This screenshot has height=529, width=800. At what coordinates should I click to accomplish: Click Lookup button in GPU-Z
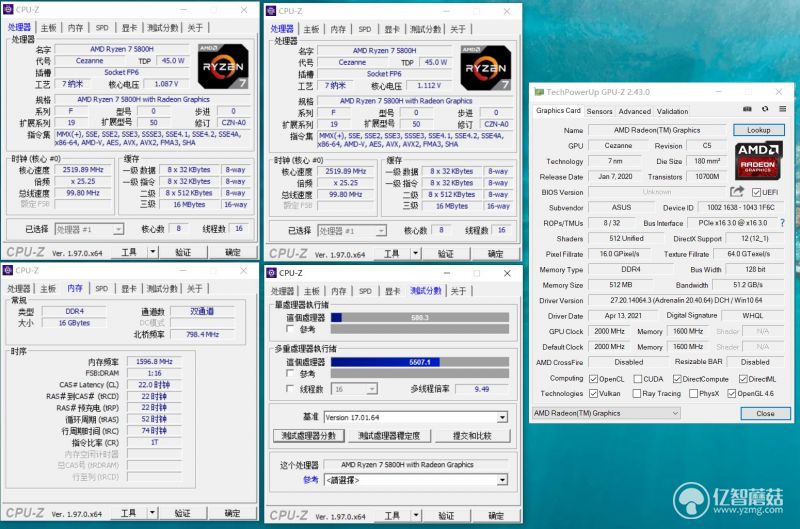point(759,130)
